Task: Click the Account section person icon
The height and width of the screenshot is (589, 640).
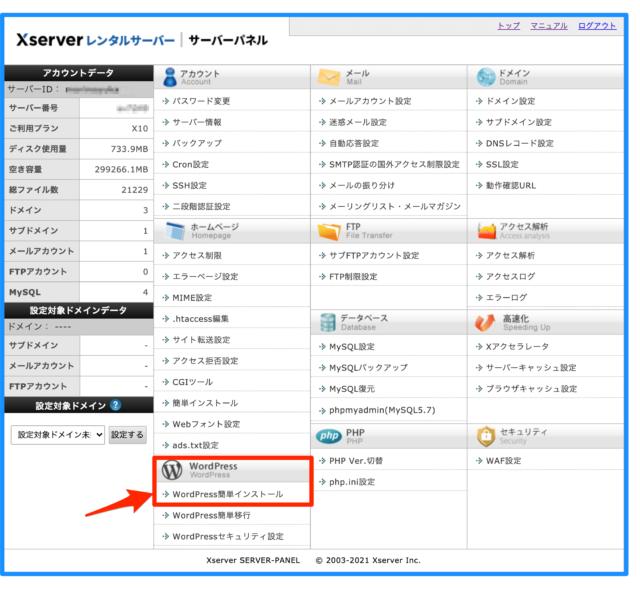Action: point(171,78)
